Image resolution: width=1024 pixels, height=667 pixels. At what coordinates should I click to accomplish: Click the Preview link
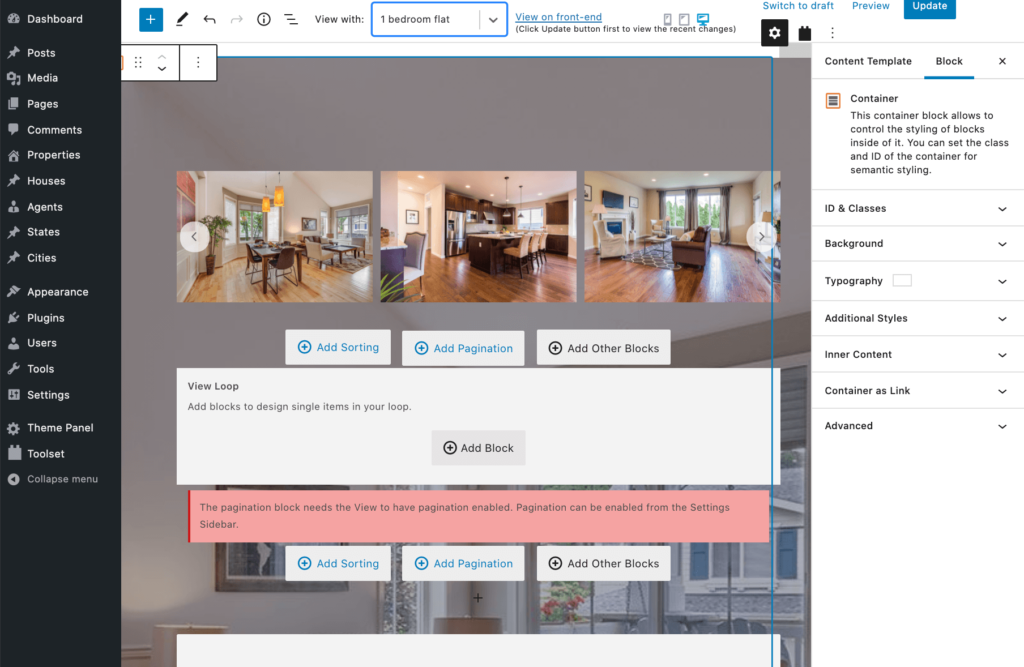(871, 6)
